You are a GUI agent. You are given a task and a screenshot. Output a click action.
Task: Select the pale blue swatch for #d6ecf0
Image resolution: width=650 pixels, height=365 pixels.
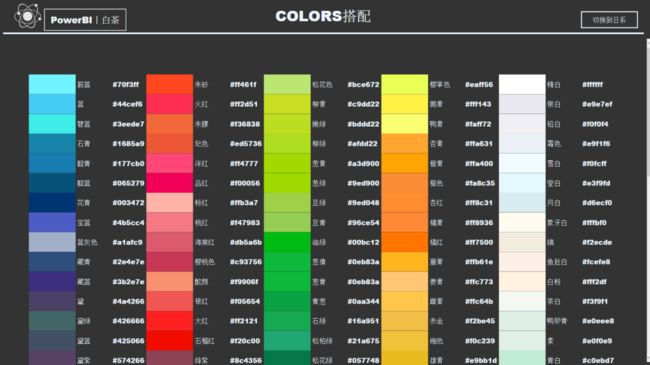coord(522,202)
